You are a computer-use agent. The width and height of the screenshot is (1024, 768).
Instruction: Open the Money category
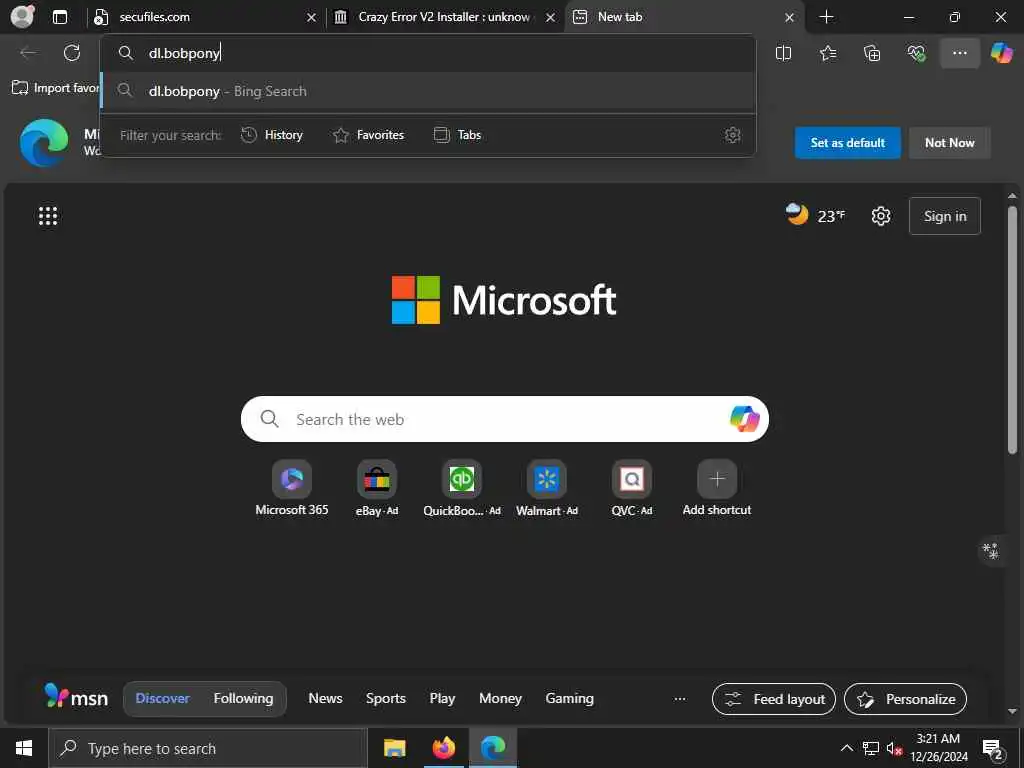pos(500,698)
